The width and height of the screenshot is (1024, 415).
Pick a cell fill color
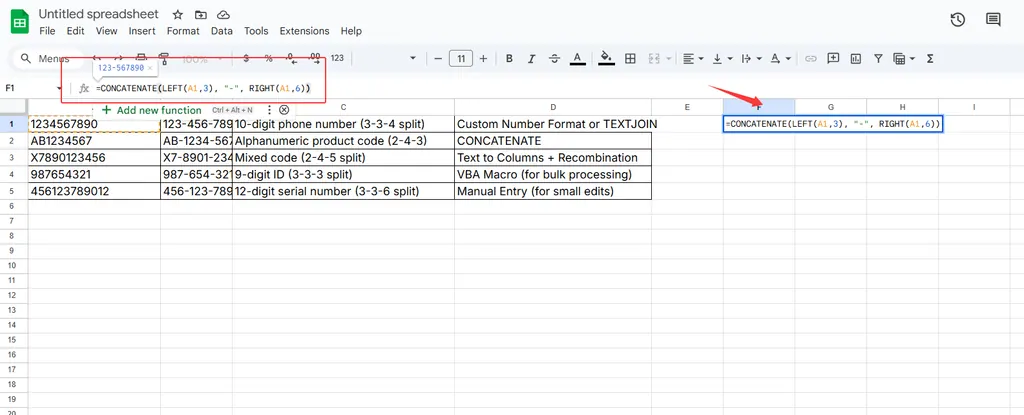tap(606, 59)
